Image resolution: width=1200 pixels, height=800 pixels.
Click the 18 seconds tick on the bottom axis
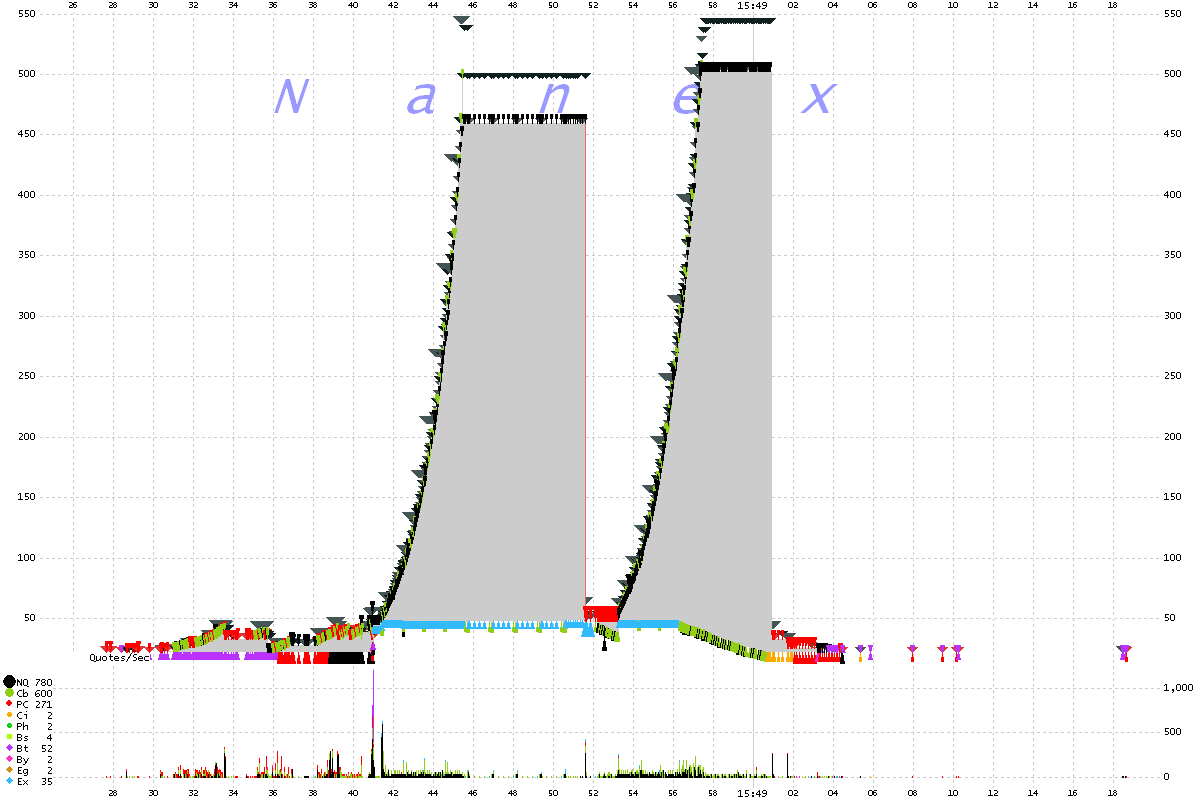[x=1112, y=793]
